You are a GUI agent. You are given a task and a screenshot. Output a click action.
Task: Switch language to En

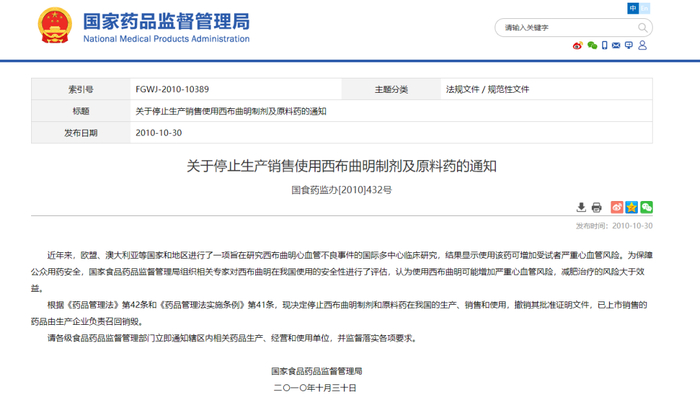tap(645, 8)
